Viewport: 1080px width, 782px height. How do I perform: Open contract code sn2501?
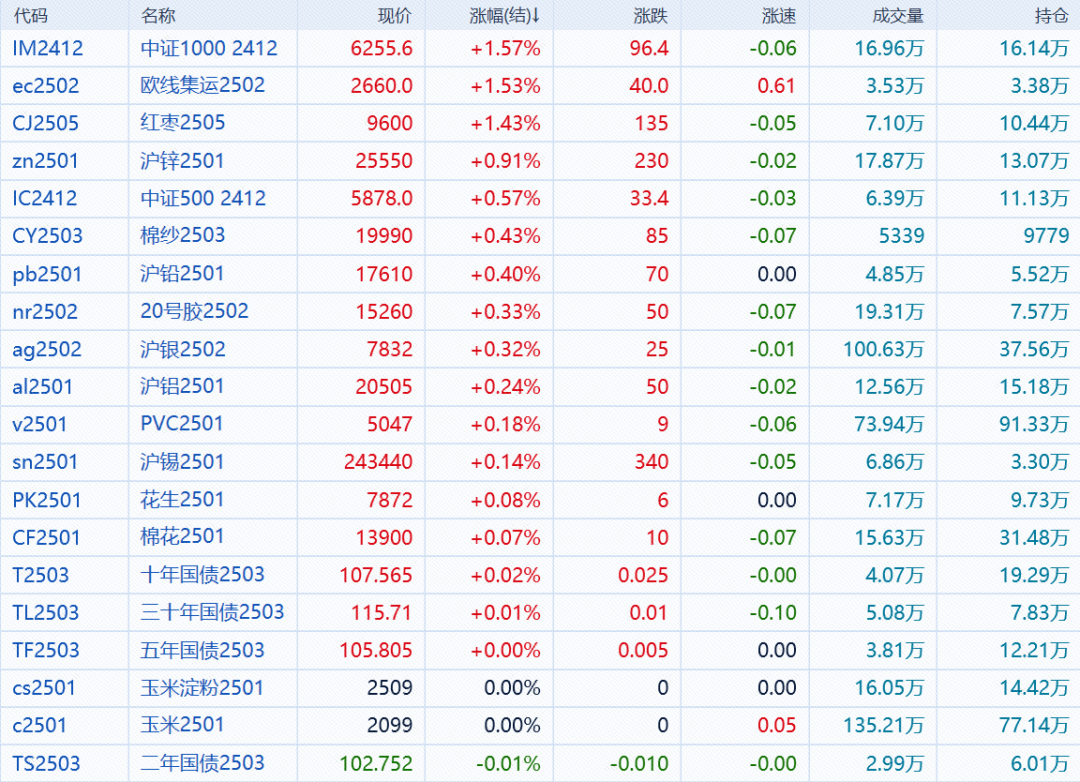[45, 462]
